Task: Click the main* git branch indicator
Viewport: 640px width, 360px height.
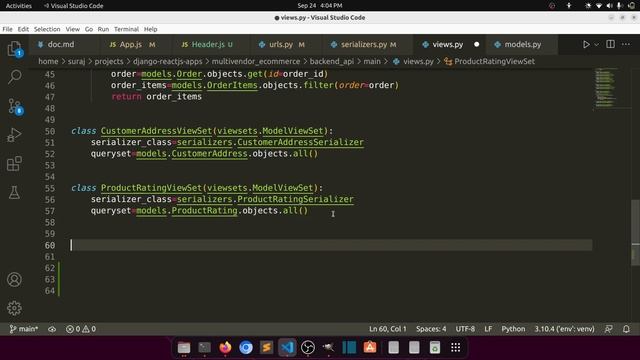Action: tap(24, 329)
